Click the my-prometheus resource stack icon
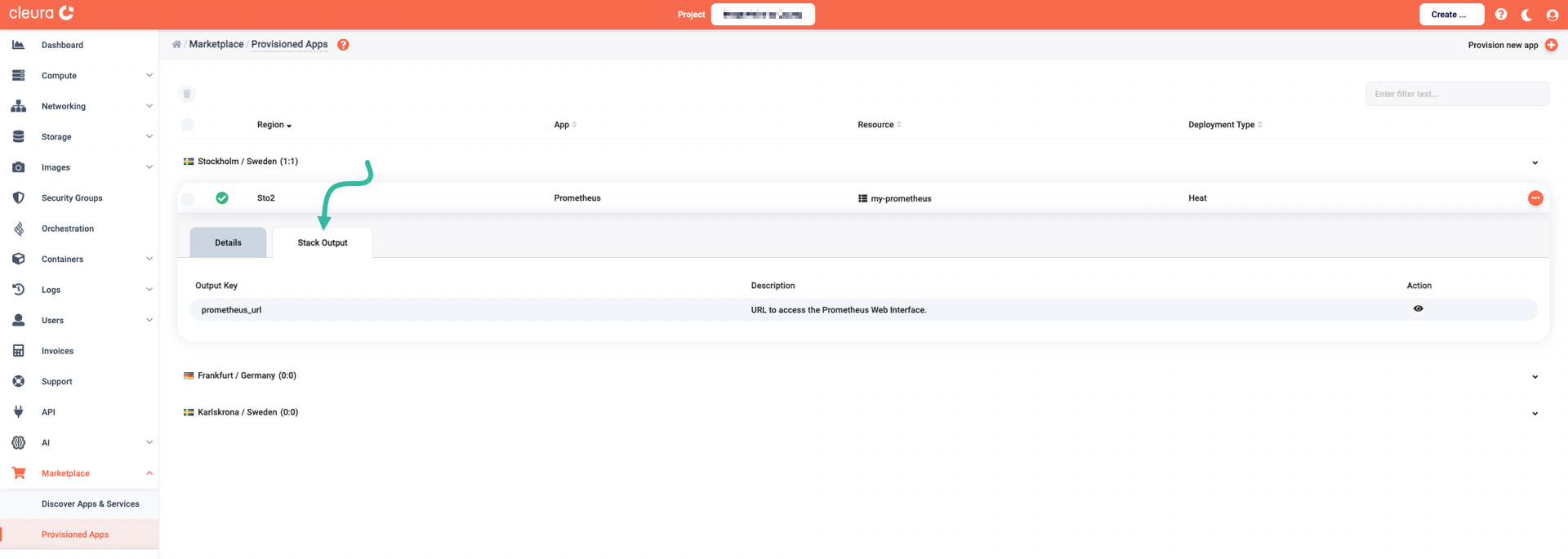 862,198
